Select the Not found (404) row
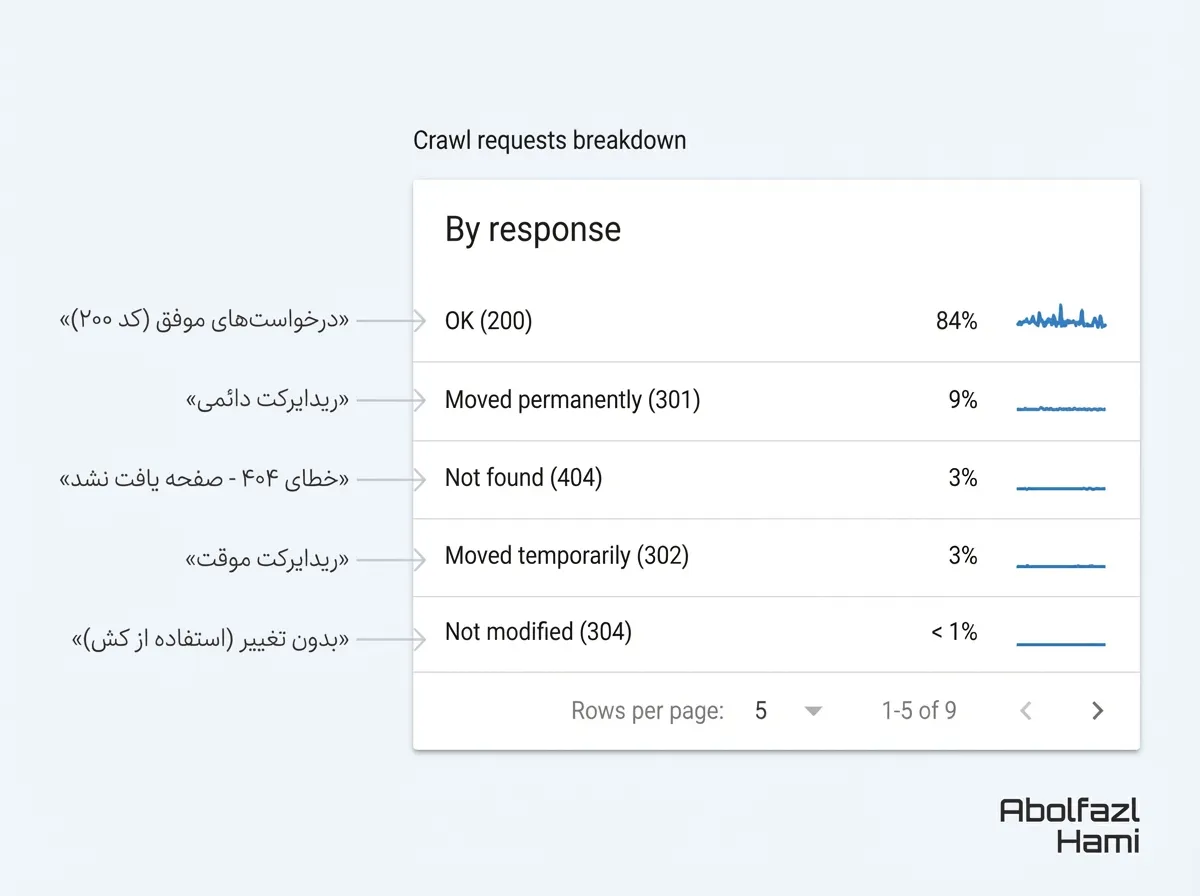Screen dimensions: 1200x896 coord(523,478)
